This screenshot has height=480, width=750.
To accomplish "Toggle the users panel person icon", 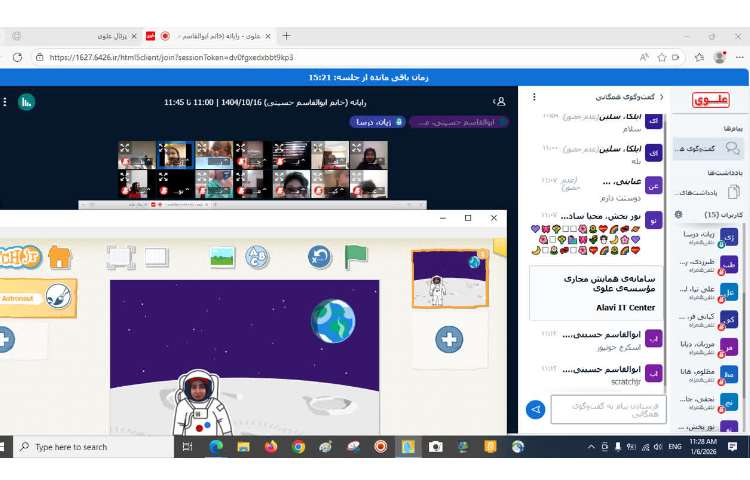I will tap(500, 101).
